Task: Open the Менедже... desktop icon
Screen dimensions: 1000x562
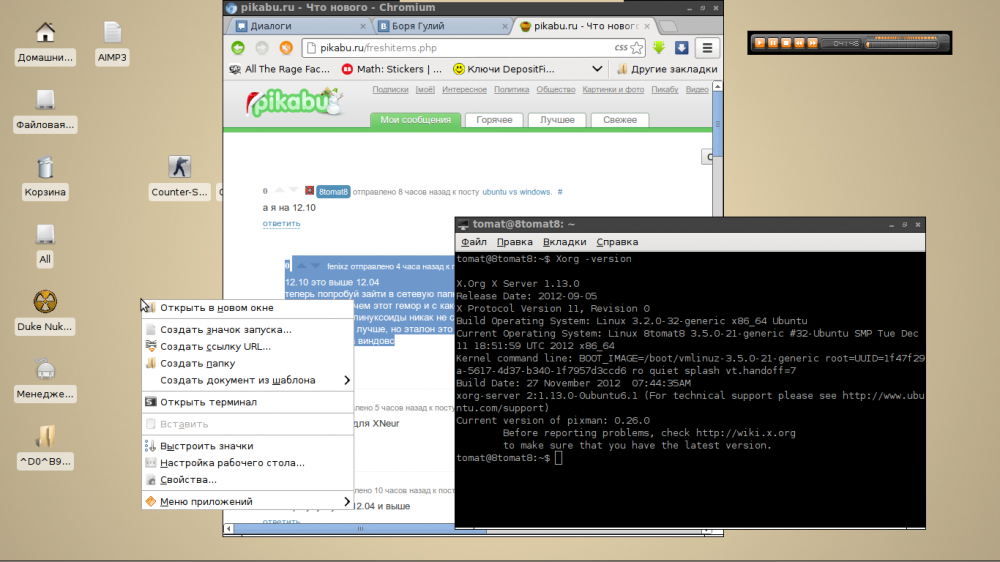Action: click(45, 380)
